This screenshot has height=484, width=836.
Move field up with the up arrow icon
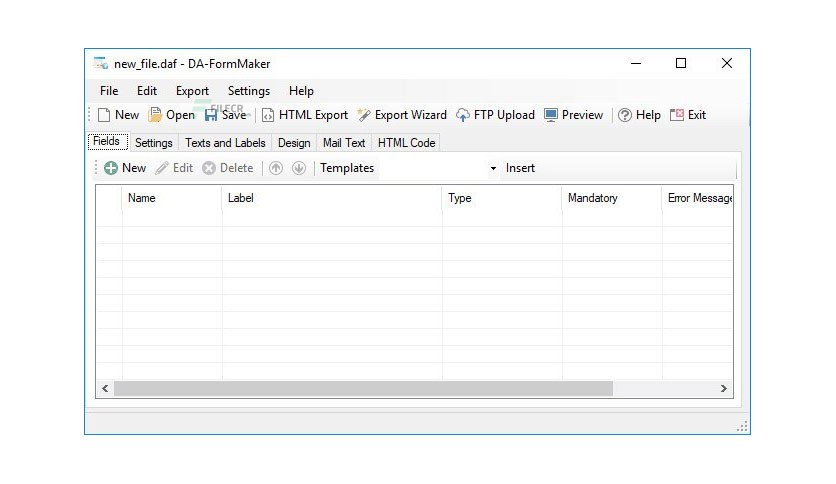[x=276, y=168]
